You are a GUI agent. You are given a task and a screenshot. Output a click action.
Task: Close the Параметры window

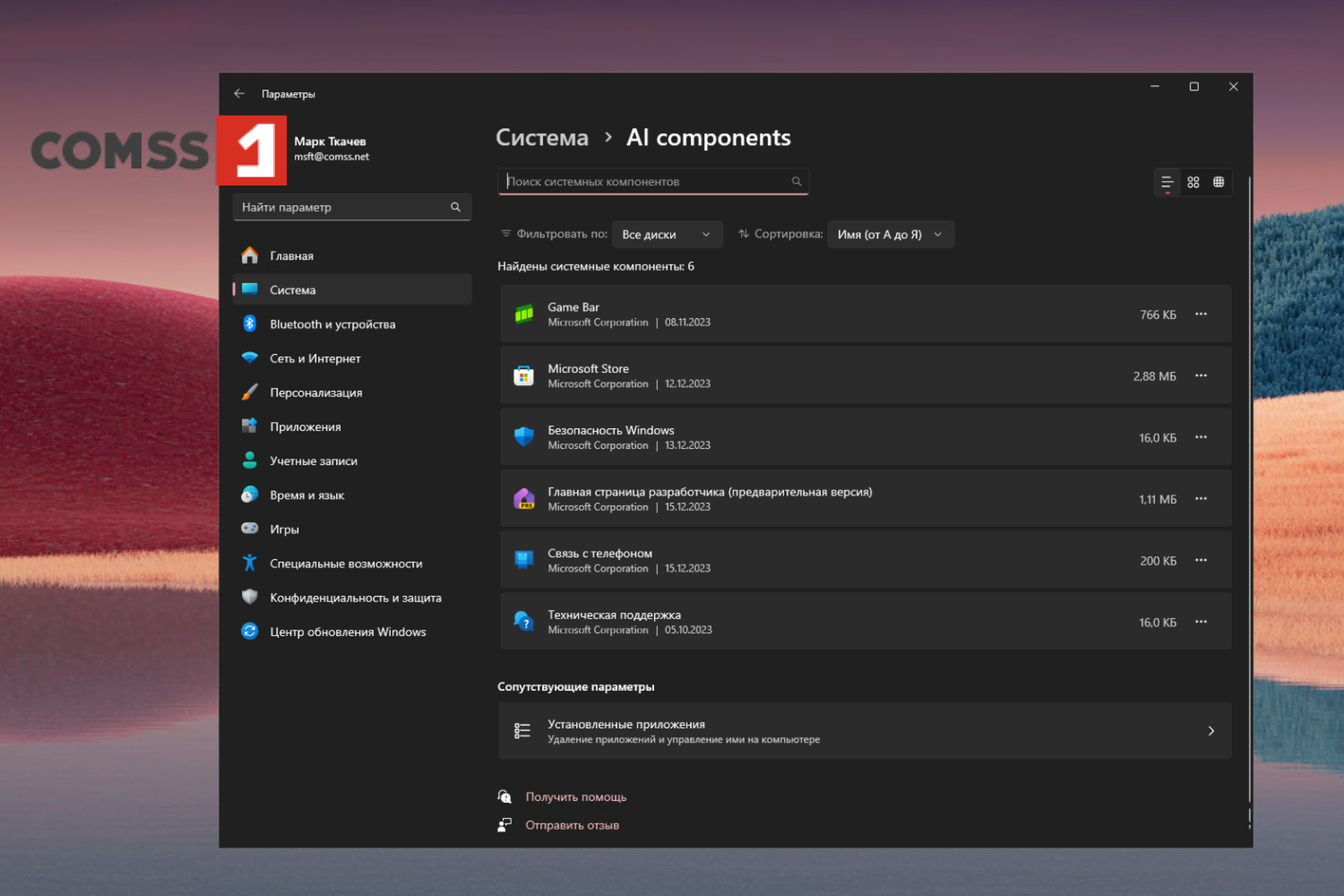click(x=1234, y=87)
